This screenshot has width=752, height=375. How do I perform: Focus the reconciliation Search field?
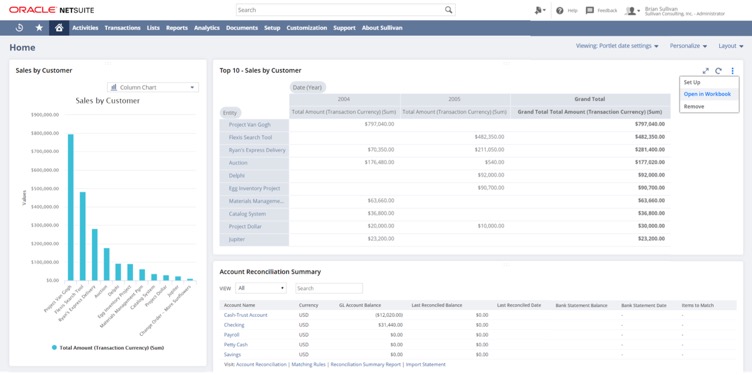tap(329, 288)
